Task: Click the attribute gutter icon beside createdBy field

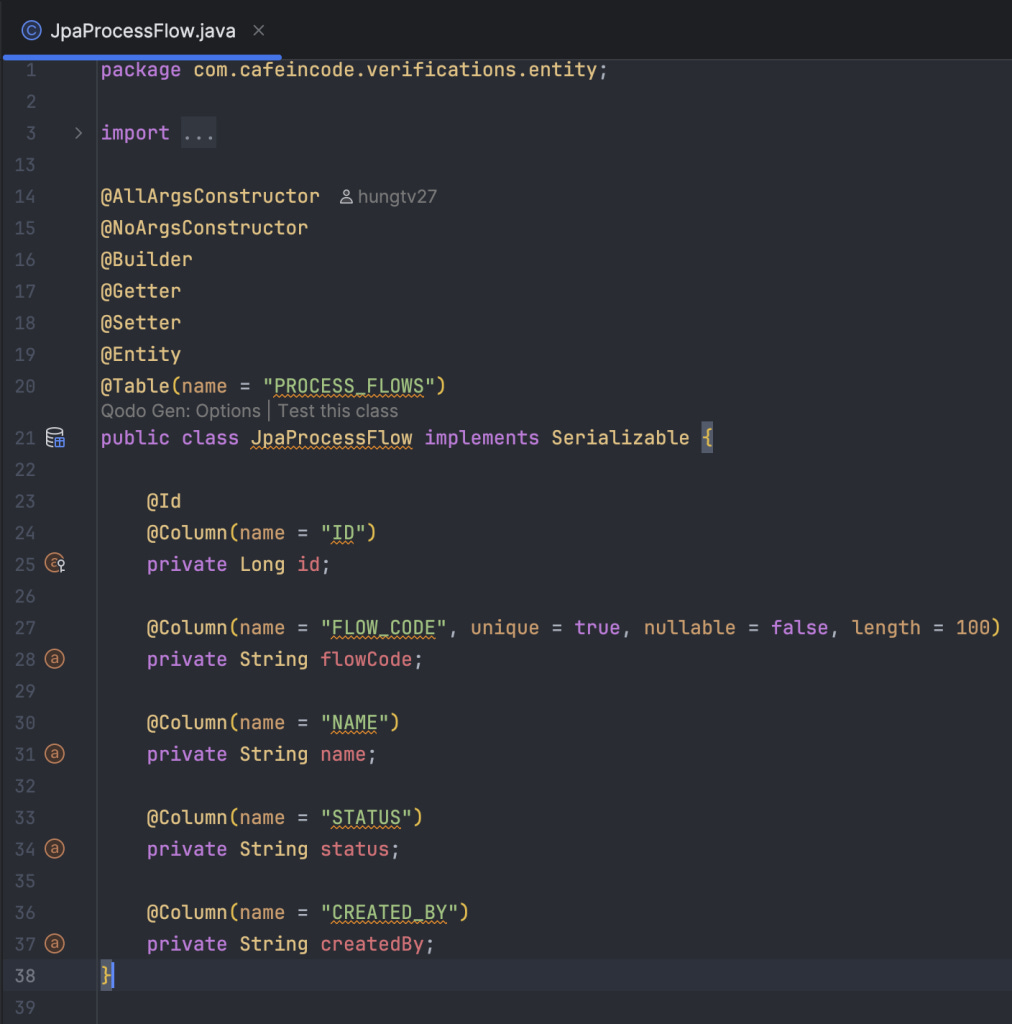Action: tap(54, 943)
